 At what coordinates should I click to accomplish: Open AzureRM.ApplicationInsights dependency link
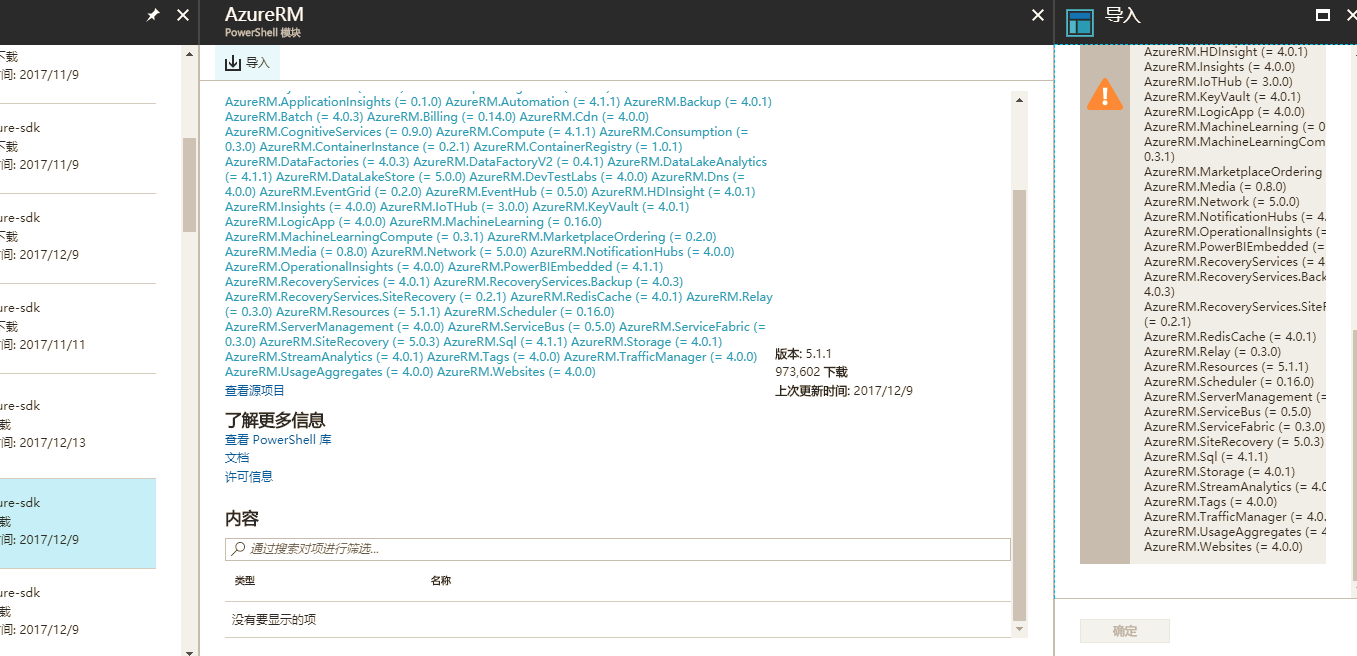(333, 102)
